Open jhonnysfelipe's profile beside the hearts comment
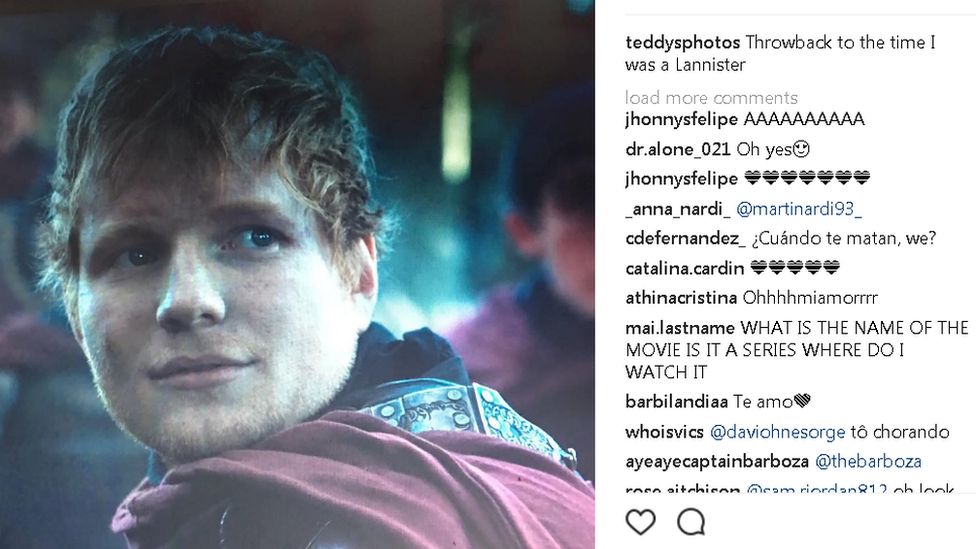The height and width of the screenshot is (549, 976). click(x=681, y=179)
